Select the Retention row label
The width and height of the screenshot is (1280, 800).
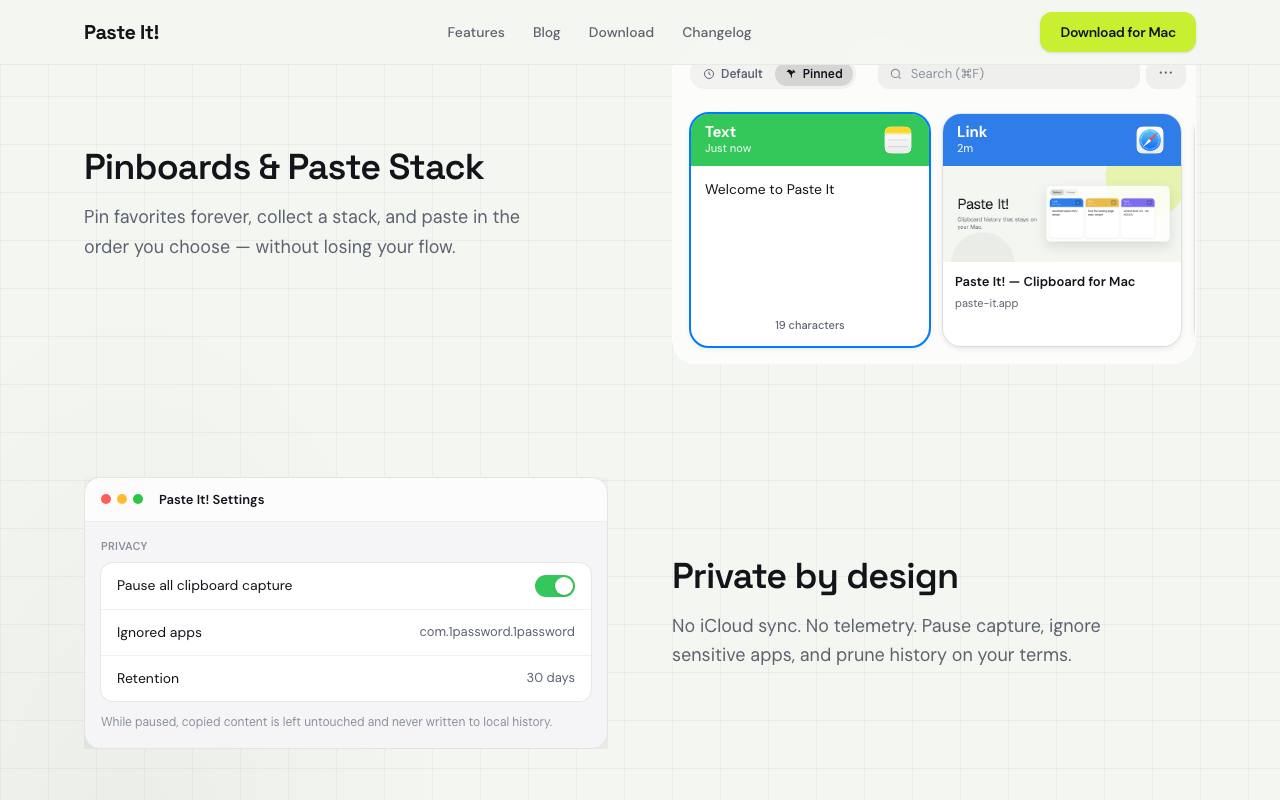click(148, 678)
